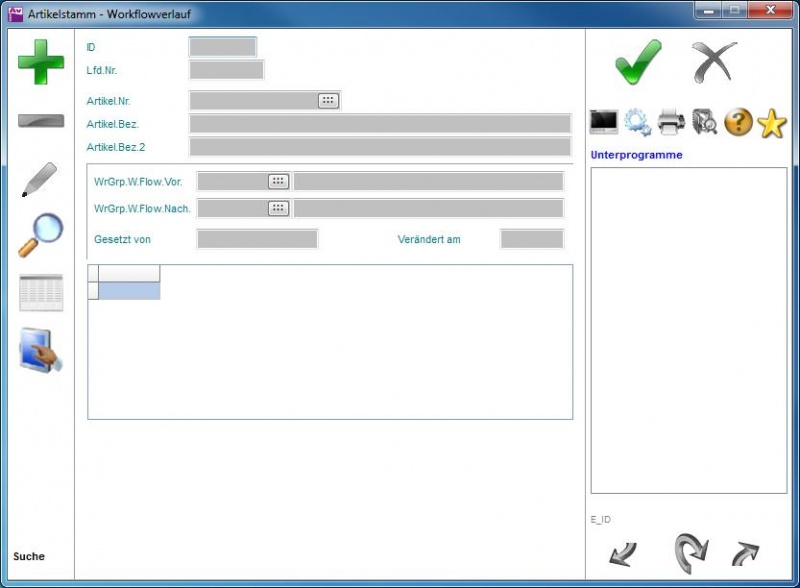Open settings via the blue gears icon

click(637, 123)
